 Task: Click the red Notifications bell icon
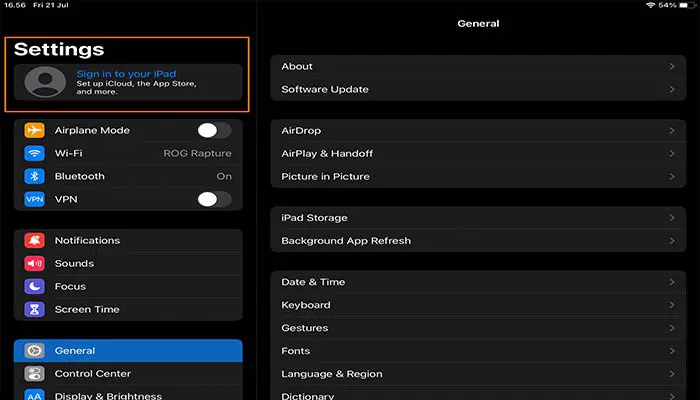(x=36, y=241)
